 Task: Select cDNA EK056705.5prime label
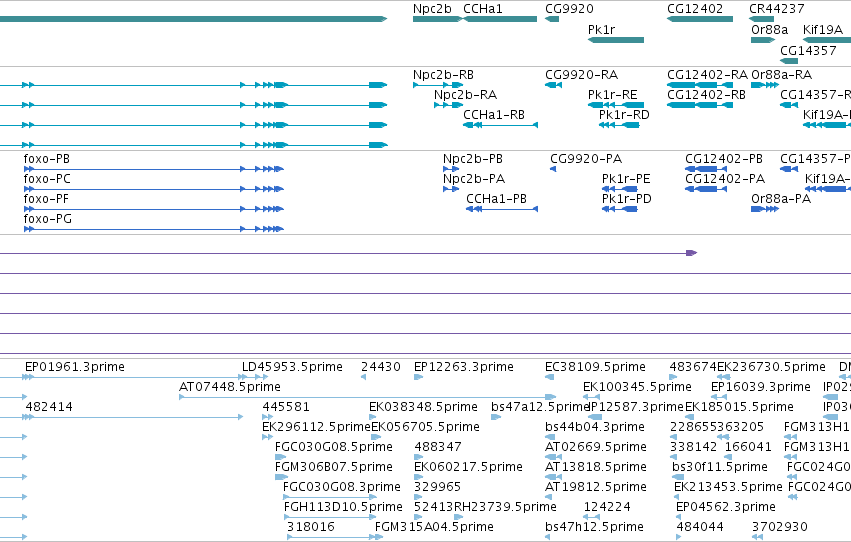(425, 428)
